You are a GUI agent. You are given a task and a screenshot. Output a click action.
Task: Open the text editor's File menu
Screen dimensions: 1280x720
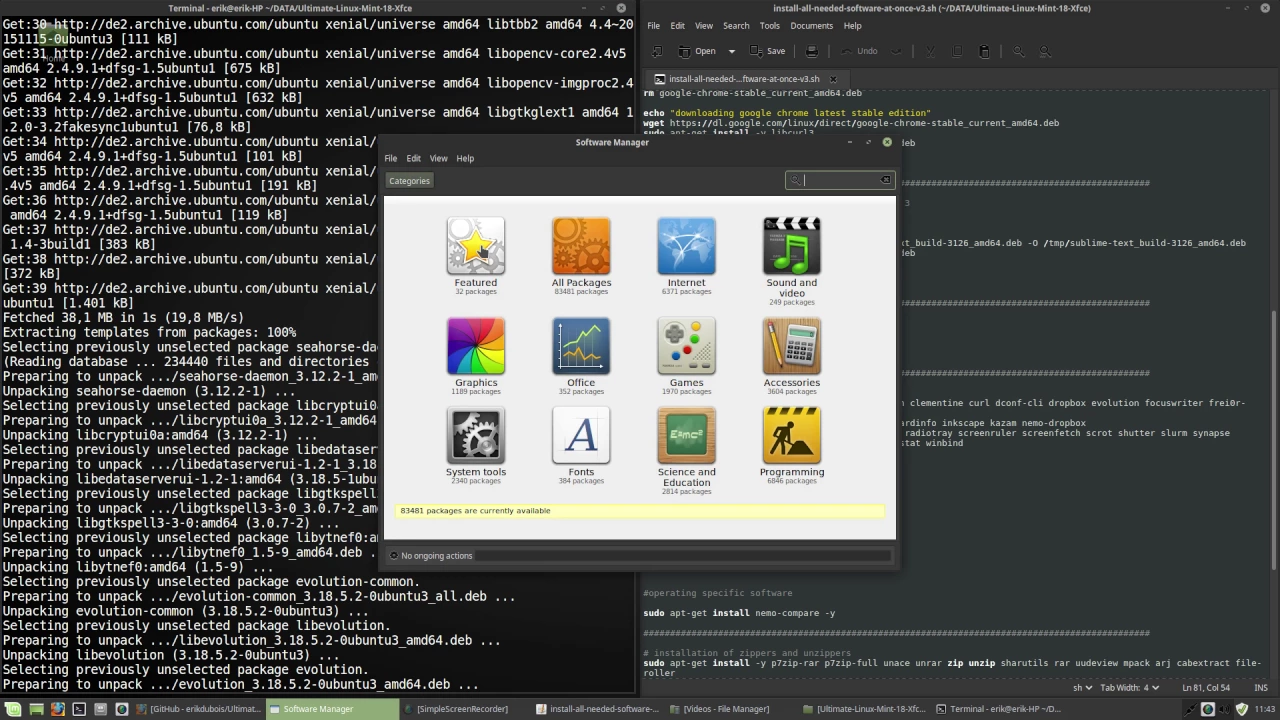[653, 25]
